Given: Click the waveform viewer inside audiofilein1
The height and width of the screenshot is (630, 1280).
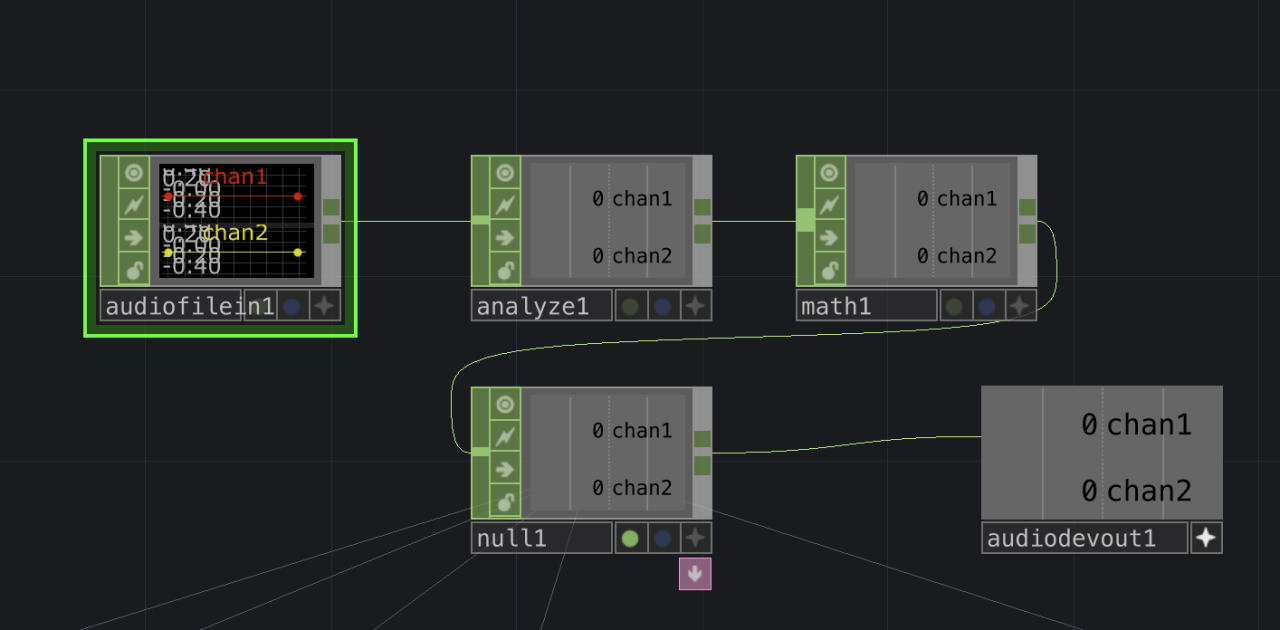Looking at the screenshot, I should (x=236, y=221).
